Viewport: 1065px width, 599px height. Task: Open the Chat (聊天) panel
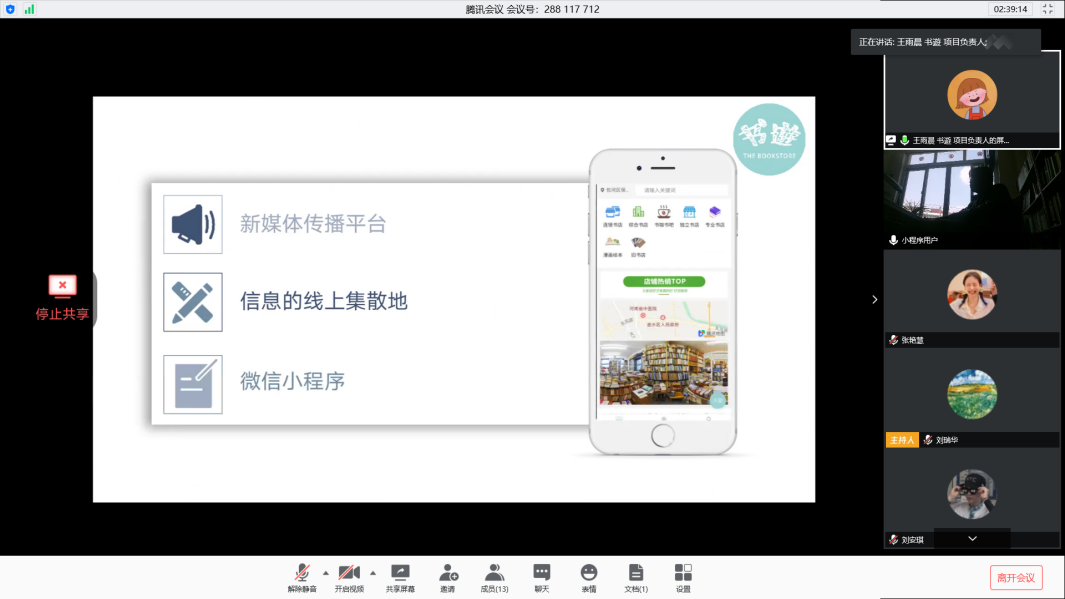tap(541, 574)
